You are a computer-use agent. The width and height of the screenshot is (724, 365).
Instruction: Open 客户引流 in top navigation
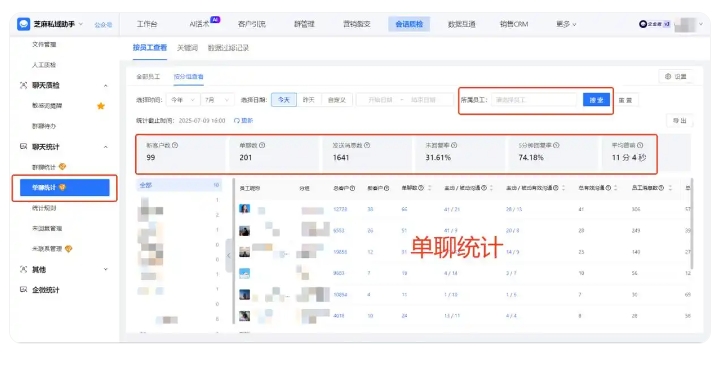click(252, 24)
